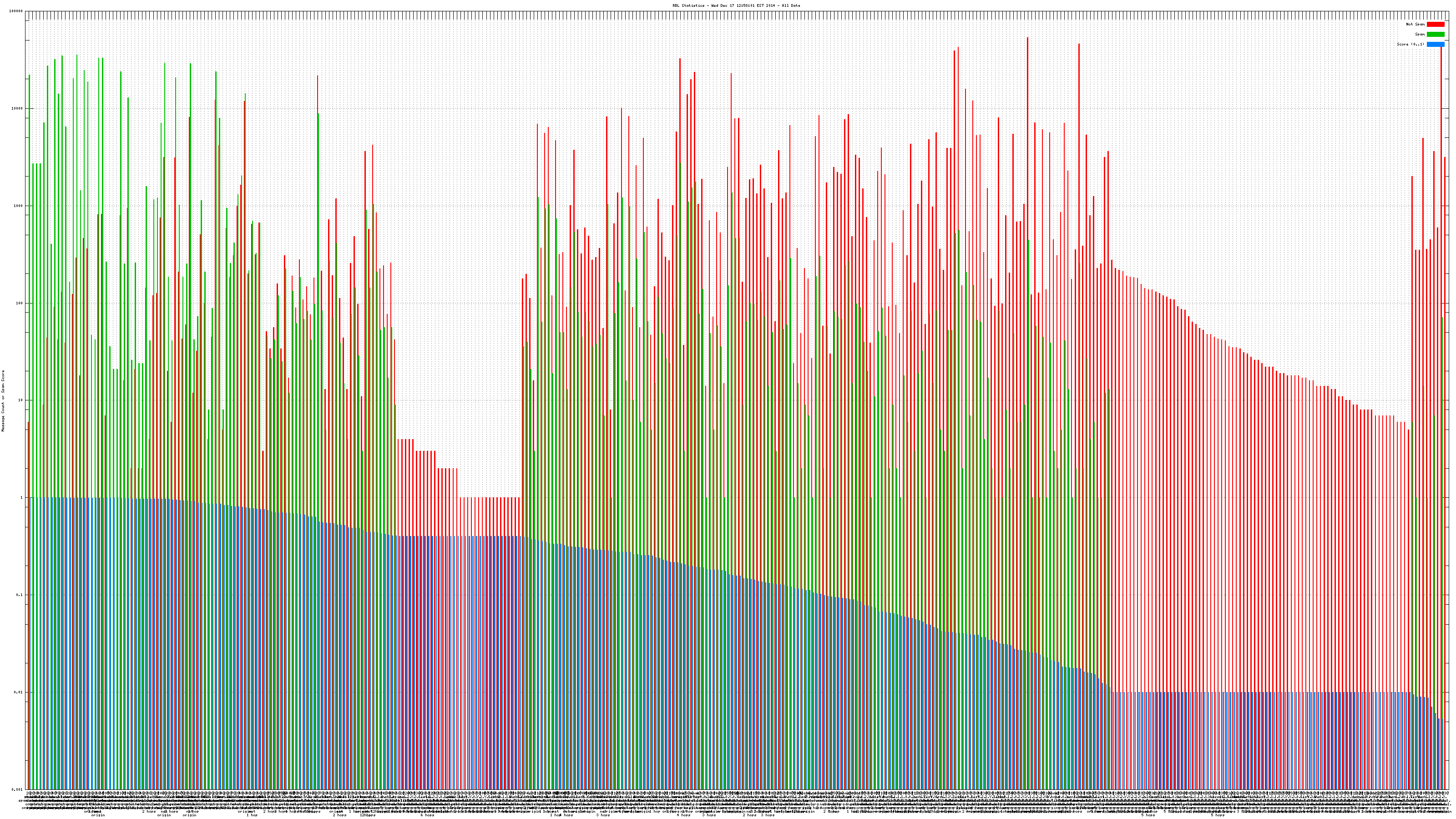The image size is (1456, 819).
Task: Click the 10000 y-axis tick label
Action: pos(18,109)
